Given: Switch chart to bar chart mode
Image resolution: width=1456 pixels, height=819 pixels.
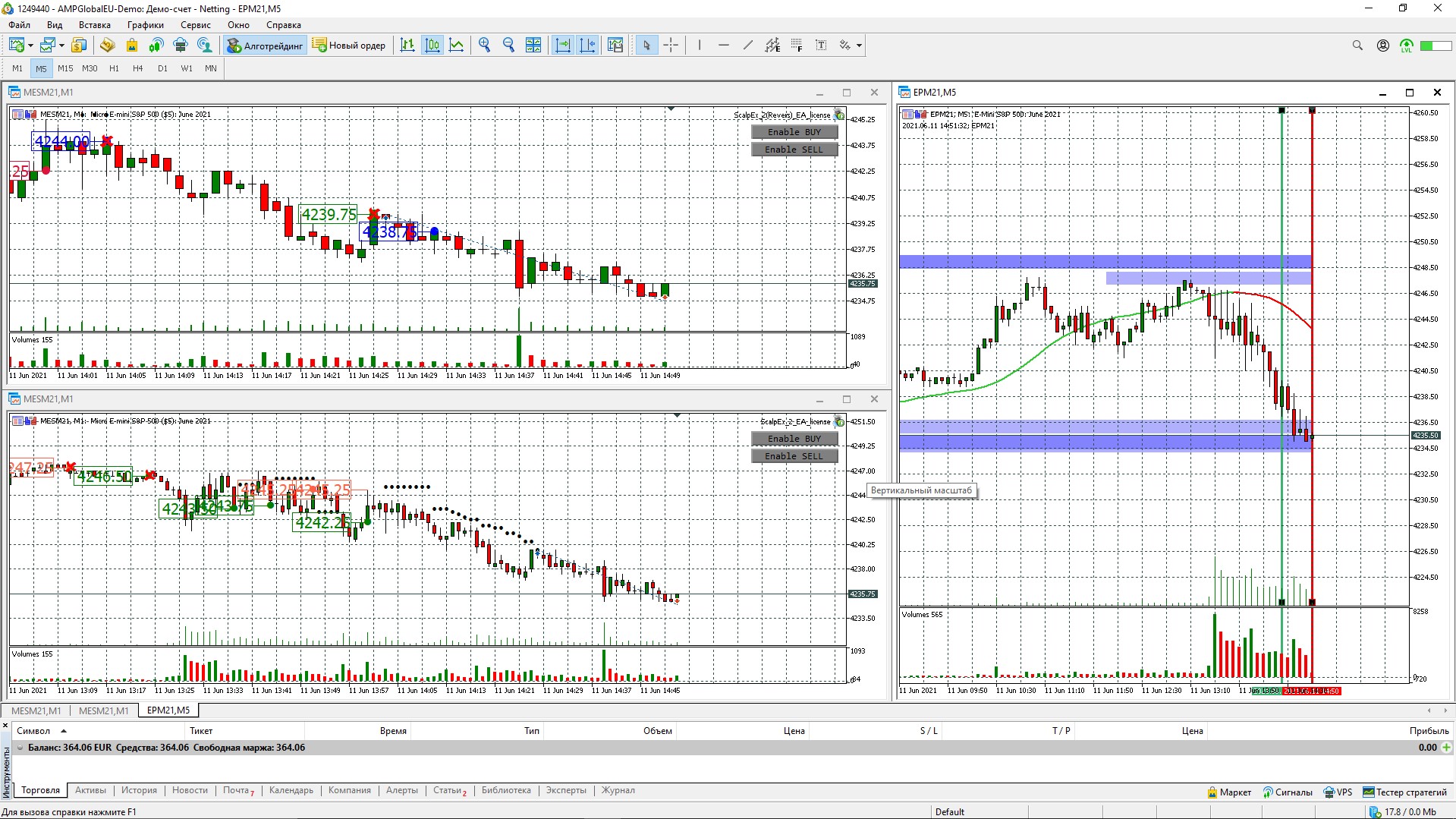Looking at the screenshot, I should coord(407,46).
